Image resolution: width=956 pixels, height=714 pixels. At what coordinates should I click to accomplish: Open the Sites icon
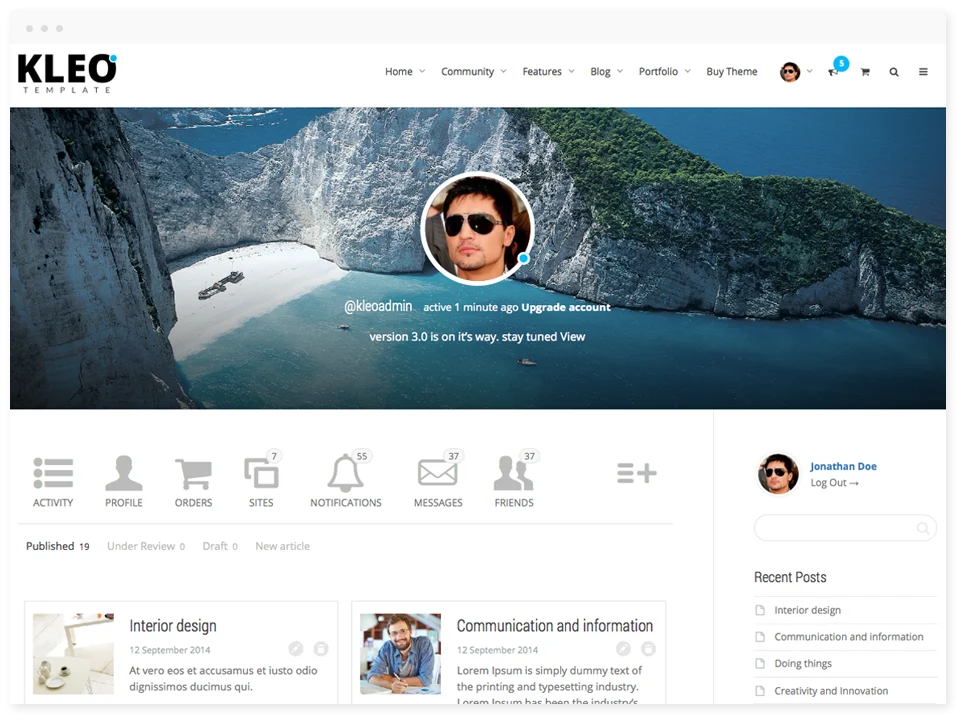pyautogui.click(x=261, y=473)
